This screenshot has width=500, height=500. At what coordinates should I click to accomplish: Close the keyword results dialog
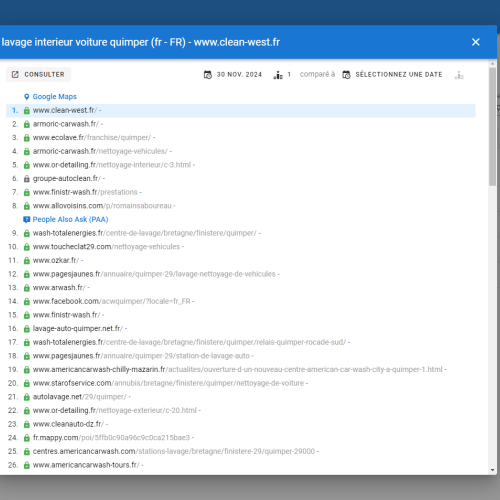tap(476, 42)
